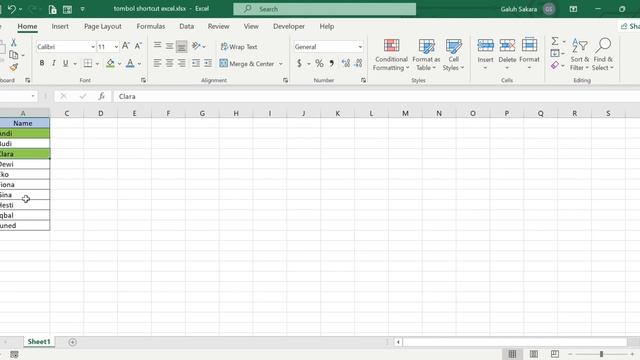The height and width of the screenshot is (360, 640).
Task: Select Sheet1 tab
Action: click(x=39, y=342)
